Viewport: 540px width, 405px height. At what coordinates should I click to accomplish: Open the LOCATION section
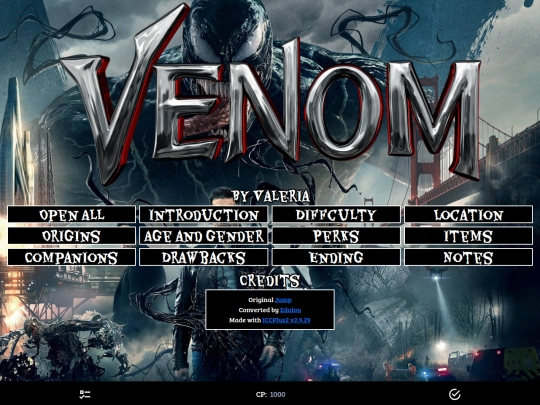(x=468, y=215)
